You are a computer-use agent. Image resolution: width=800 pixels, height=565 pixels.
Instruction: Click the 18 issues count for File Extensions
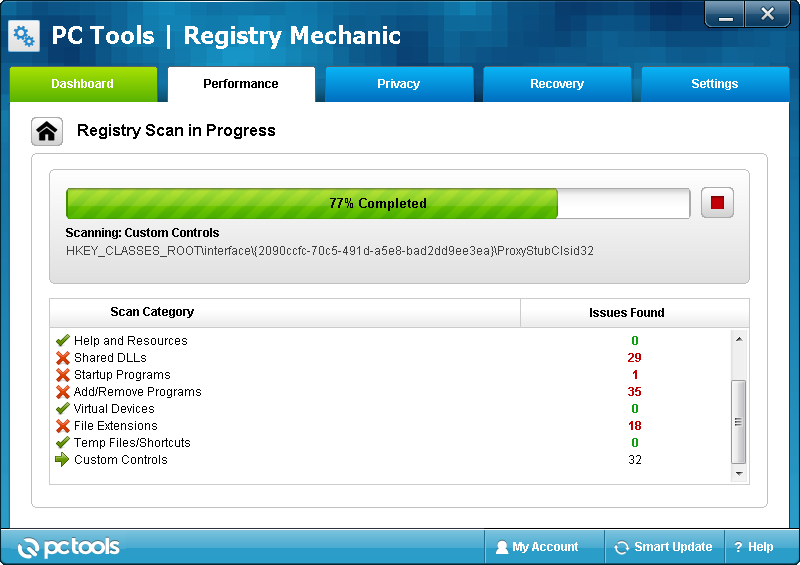tap(634, 426)
